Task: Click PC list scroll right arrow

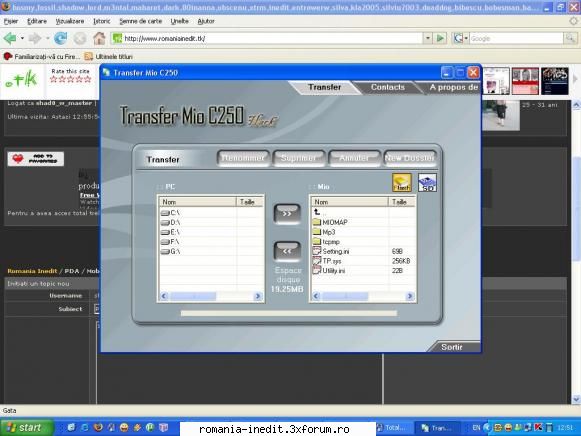Action: [x=258, y=296]
